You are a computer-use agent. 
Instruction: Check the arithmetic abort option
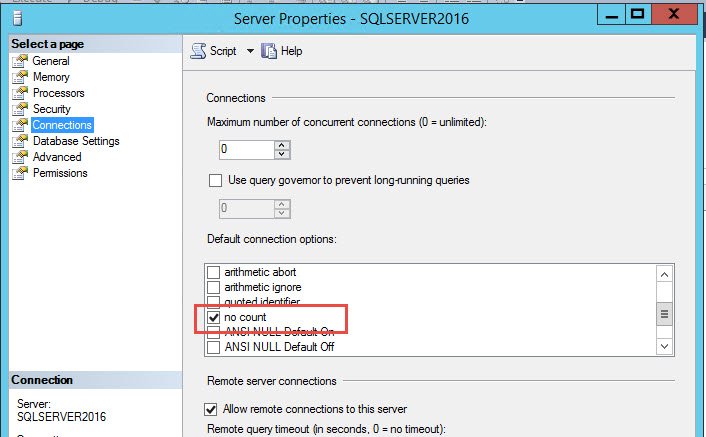213,272
